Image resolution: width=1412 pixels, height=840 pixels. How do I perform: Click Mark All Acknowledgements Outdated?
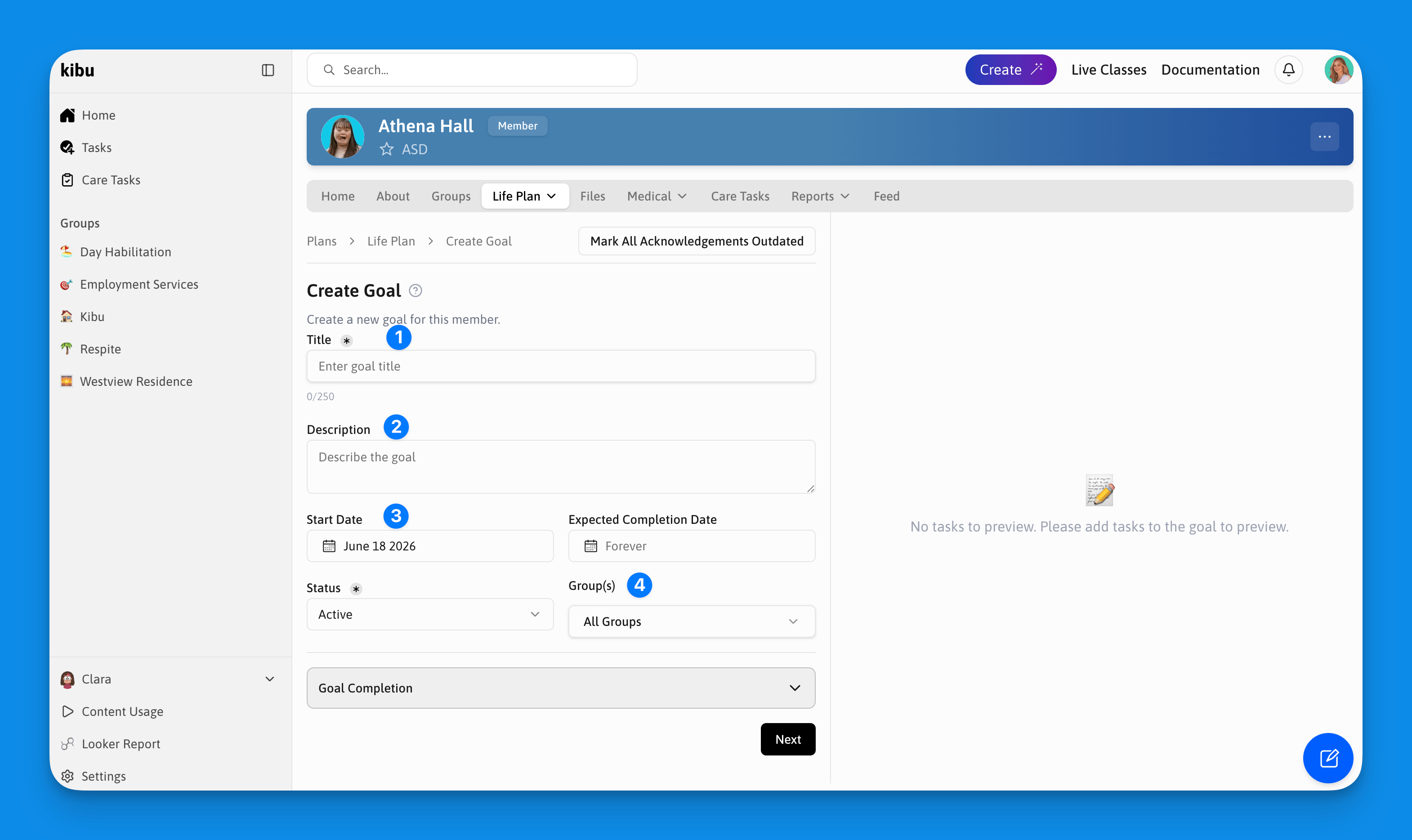pyautogui.click(x=697, y=241)
